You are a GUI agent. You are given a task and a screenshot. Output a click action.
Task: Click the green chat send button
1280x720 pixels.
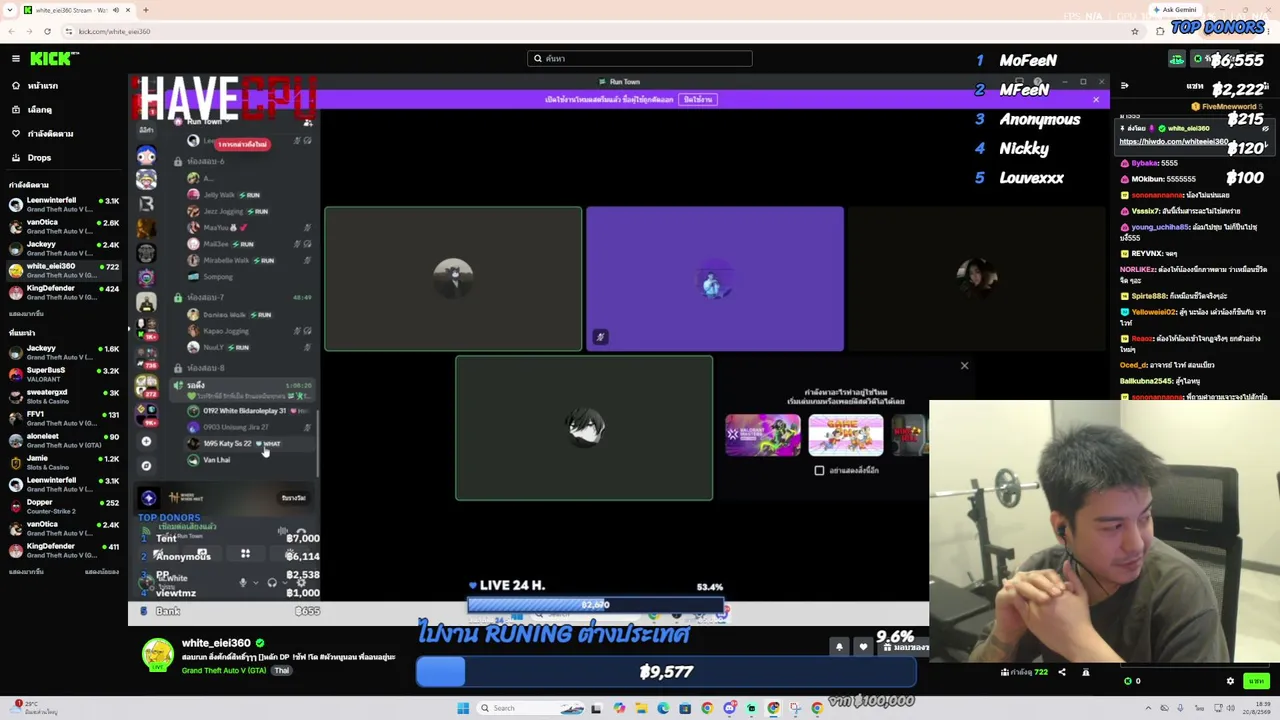pyautogui.click(x=1255, y=681)
